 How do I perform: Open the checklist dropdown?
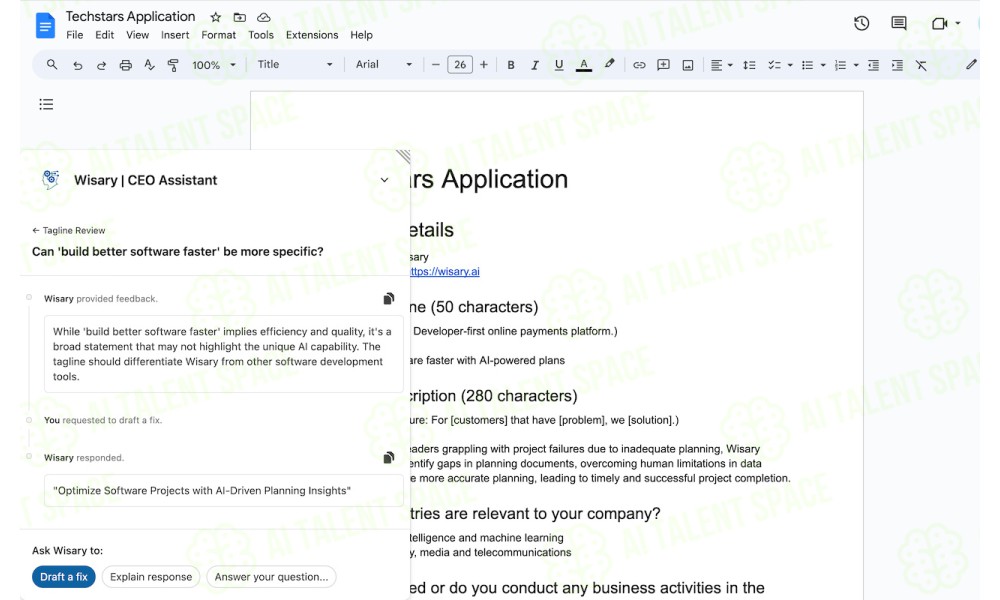pos(779,65)
